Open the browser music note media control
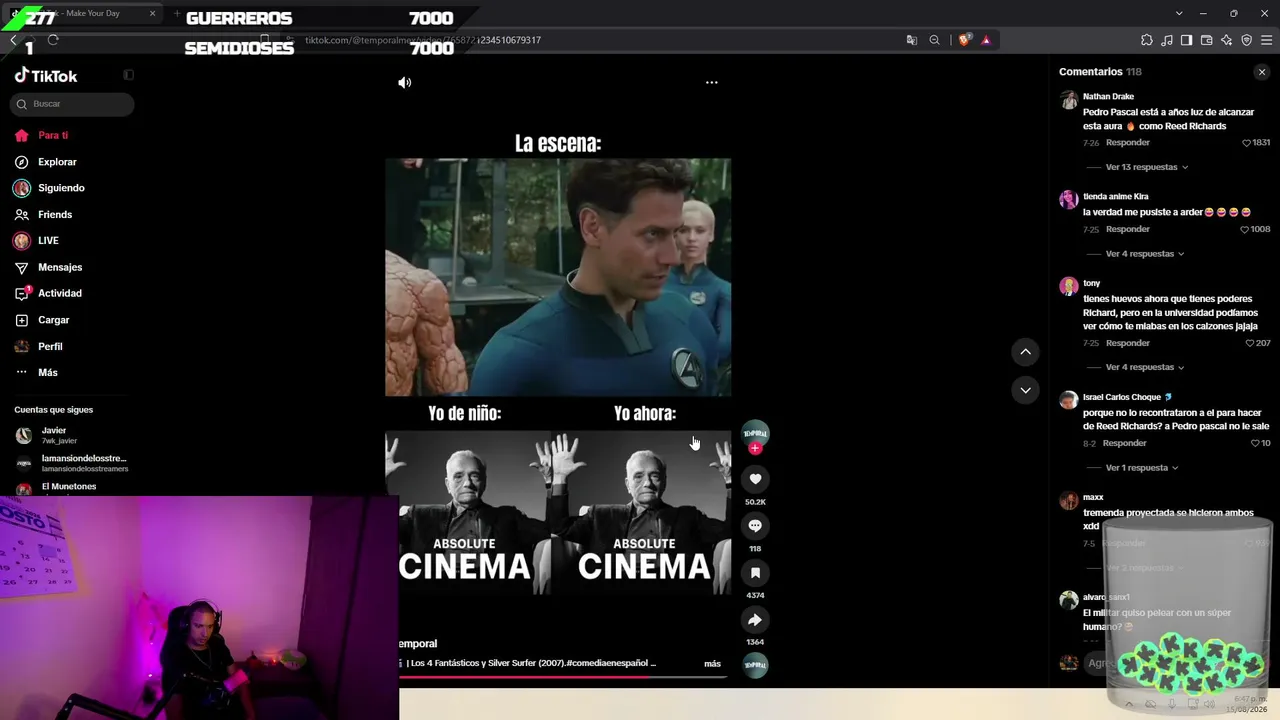The width and height of the screenshot is (1280, 720). 1166,40
